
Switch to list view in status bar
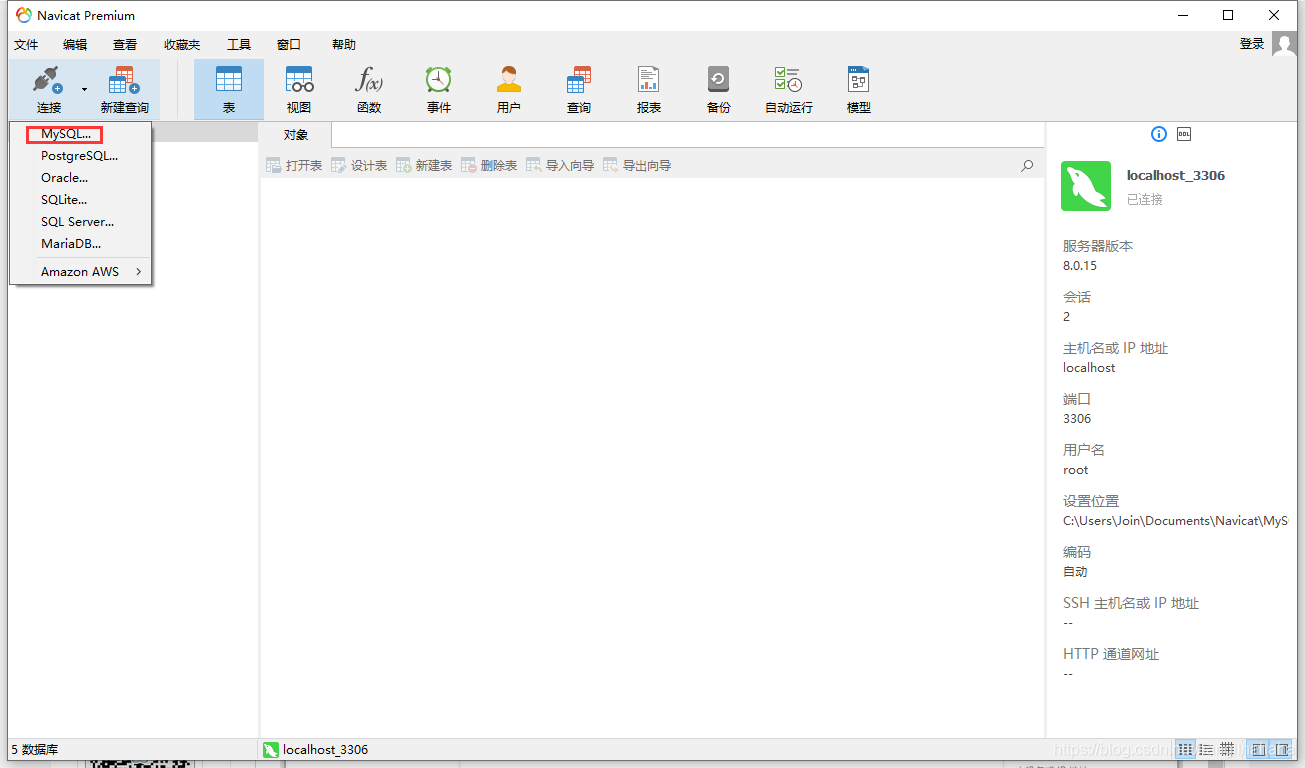click(x=1186, y=749)
